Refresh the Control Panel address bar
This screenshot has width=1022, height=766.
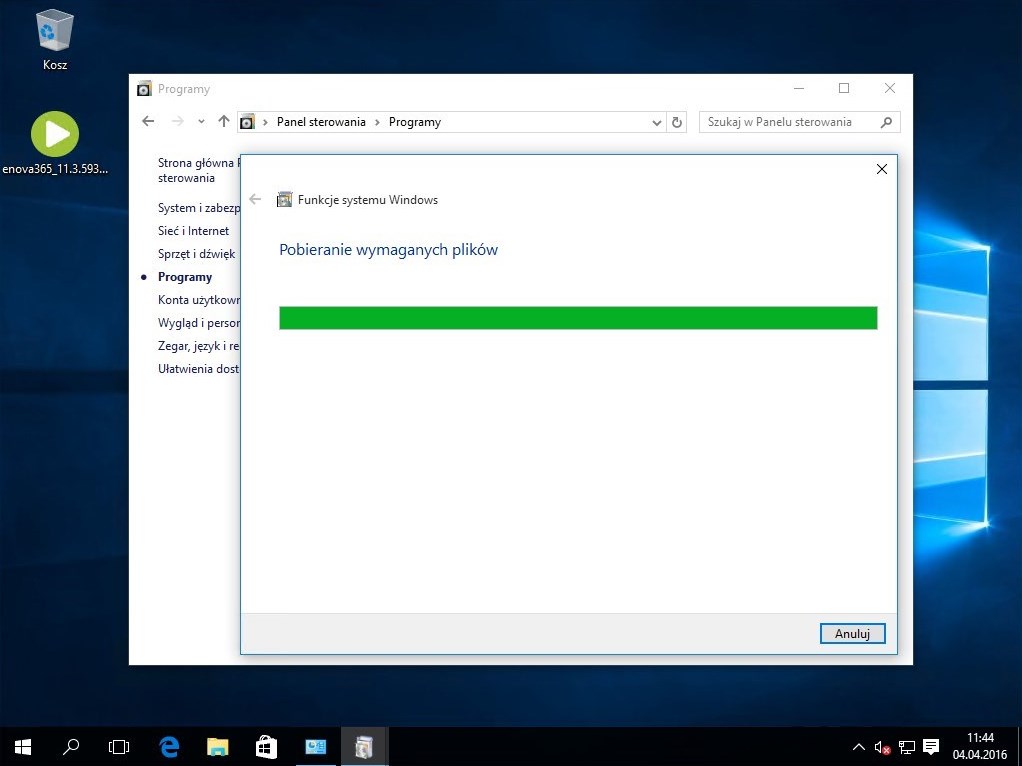click(677, 123)
